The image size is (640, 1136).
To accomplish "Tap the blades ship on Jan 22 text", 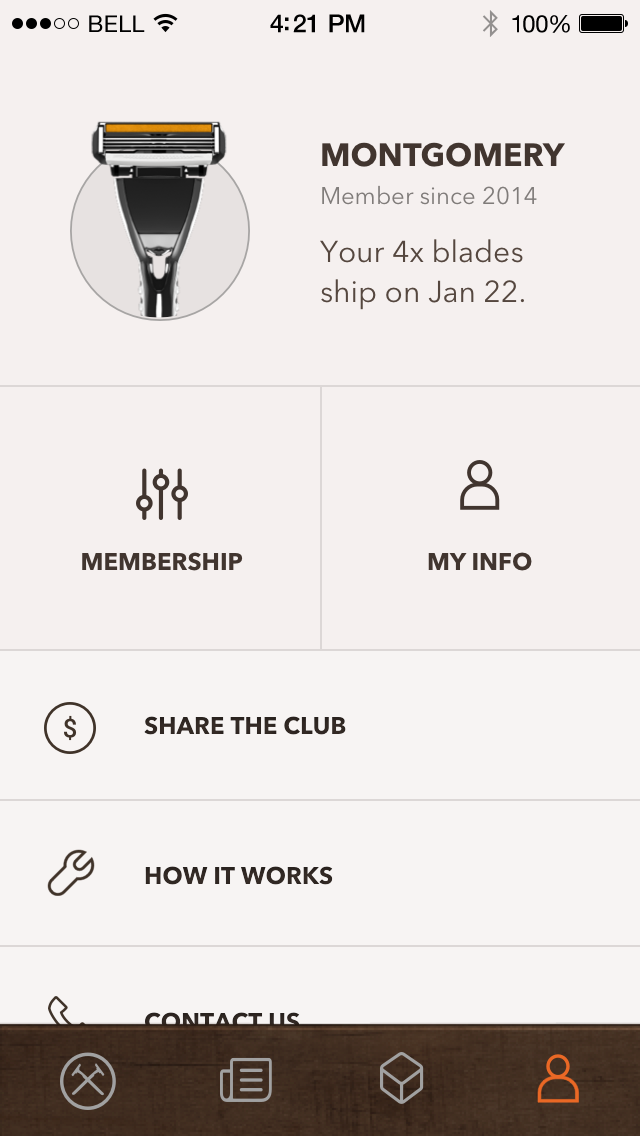I will 423,272.
